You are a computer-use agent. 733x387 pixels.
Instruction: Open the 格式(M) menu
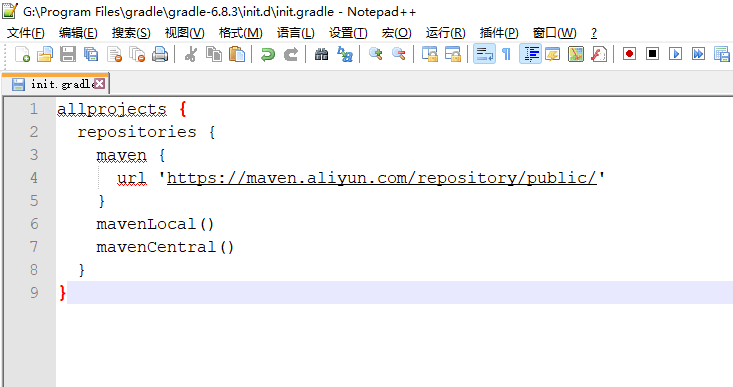(241, 33)
